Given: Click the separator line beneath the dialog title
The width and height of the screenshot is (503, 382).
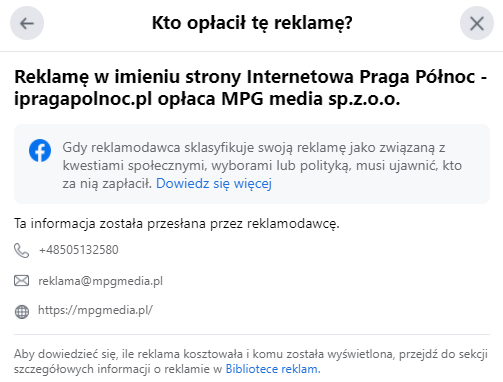Looking at the screenshot, I should tap(251, 51).
